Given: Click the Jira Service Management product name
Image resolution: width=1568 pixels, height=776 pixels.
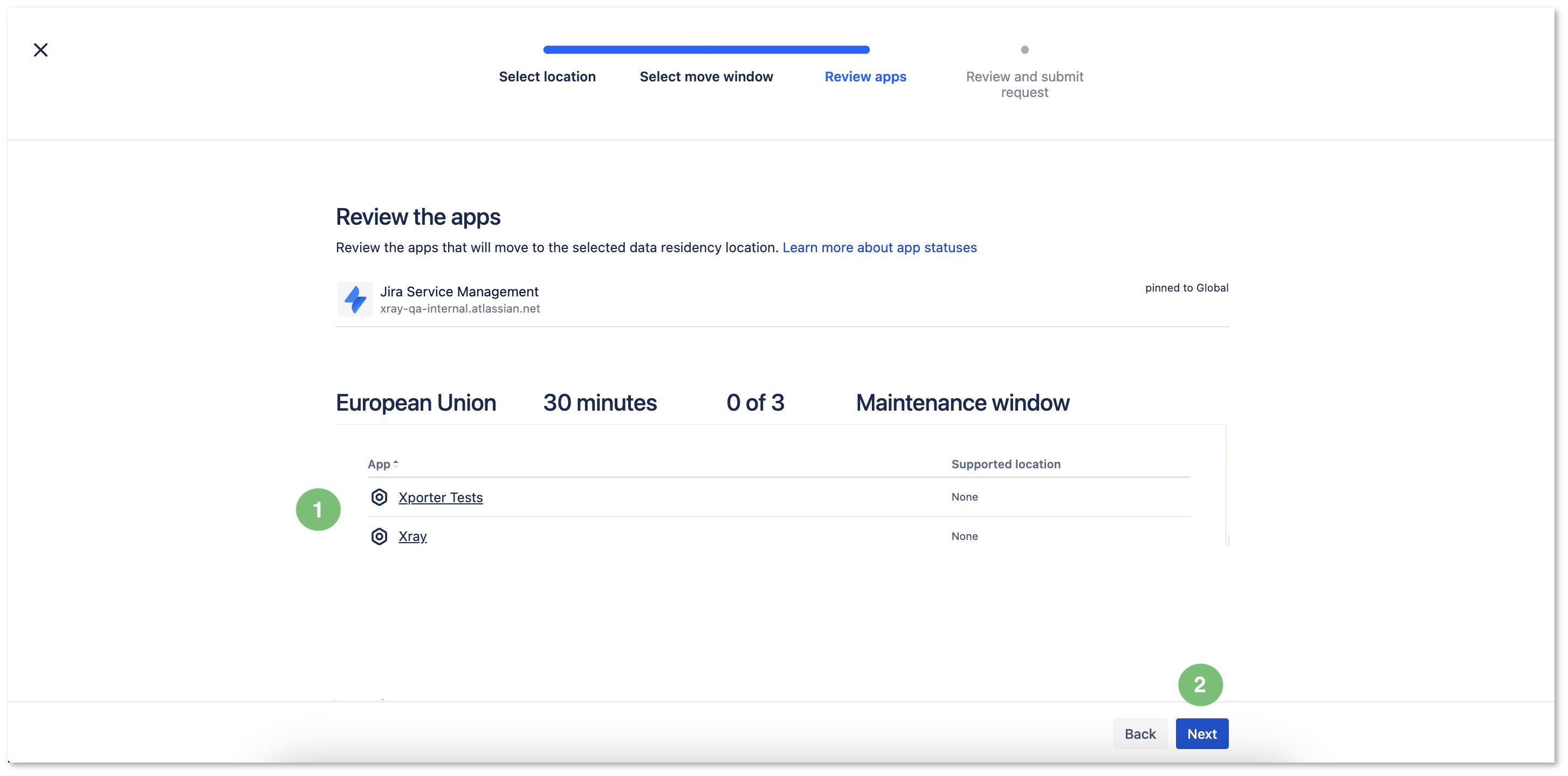Looking at the screenshot, I should (x=459, y=292).
